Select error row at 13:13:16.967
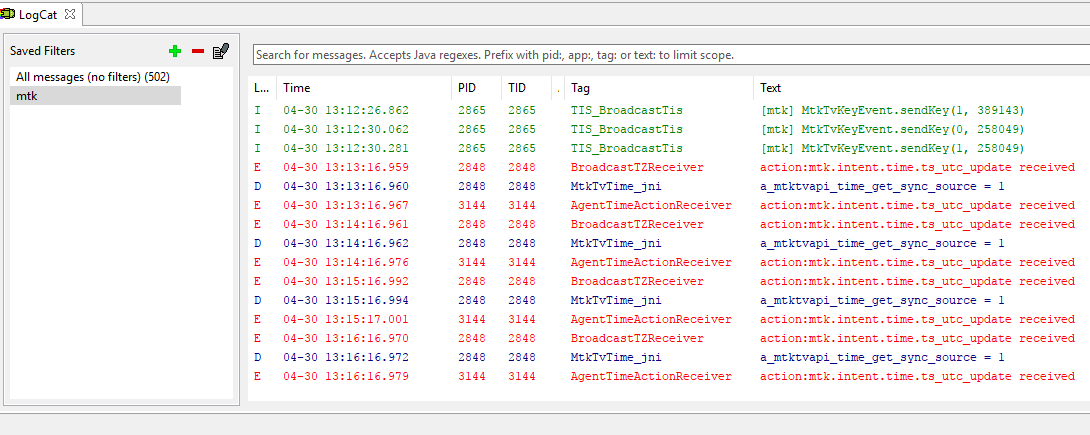Viewport: 1090px width, 435px height. tap(669, 206)
